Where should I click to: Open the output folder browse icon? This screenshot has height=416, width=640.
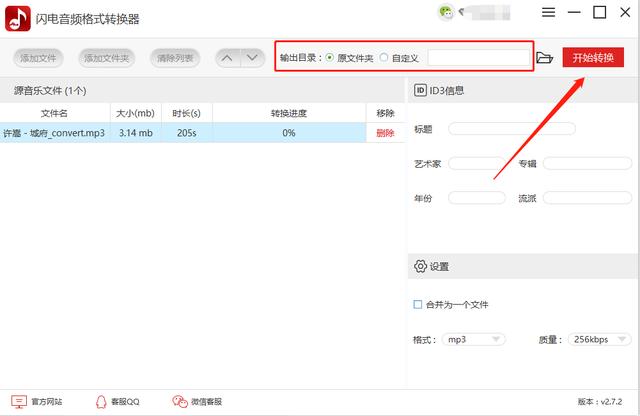(544, 58)
